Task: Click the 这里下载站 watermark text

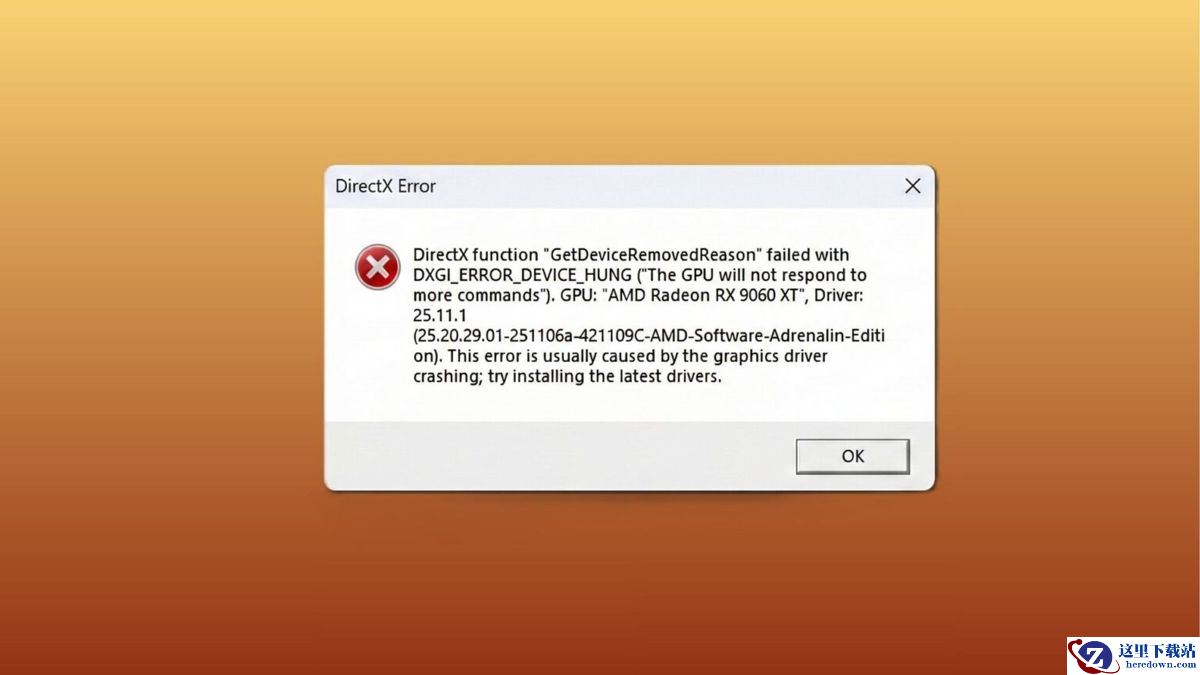Action: [x=1157, y=650]
